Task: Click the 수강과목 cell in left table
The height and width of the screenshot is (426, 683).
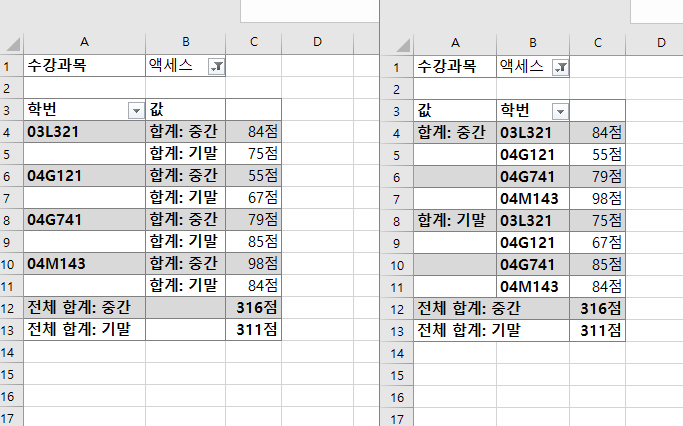Action: pyautogui.click(x=84, y=66)
